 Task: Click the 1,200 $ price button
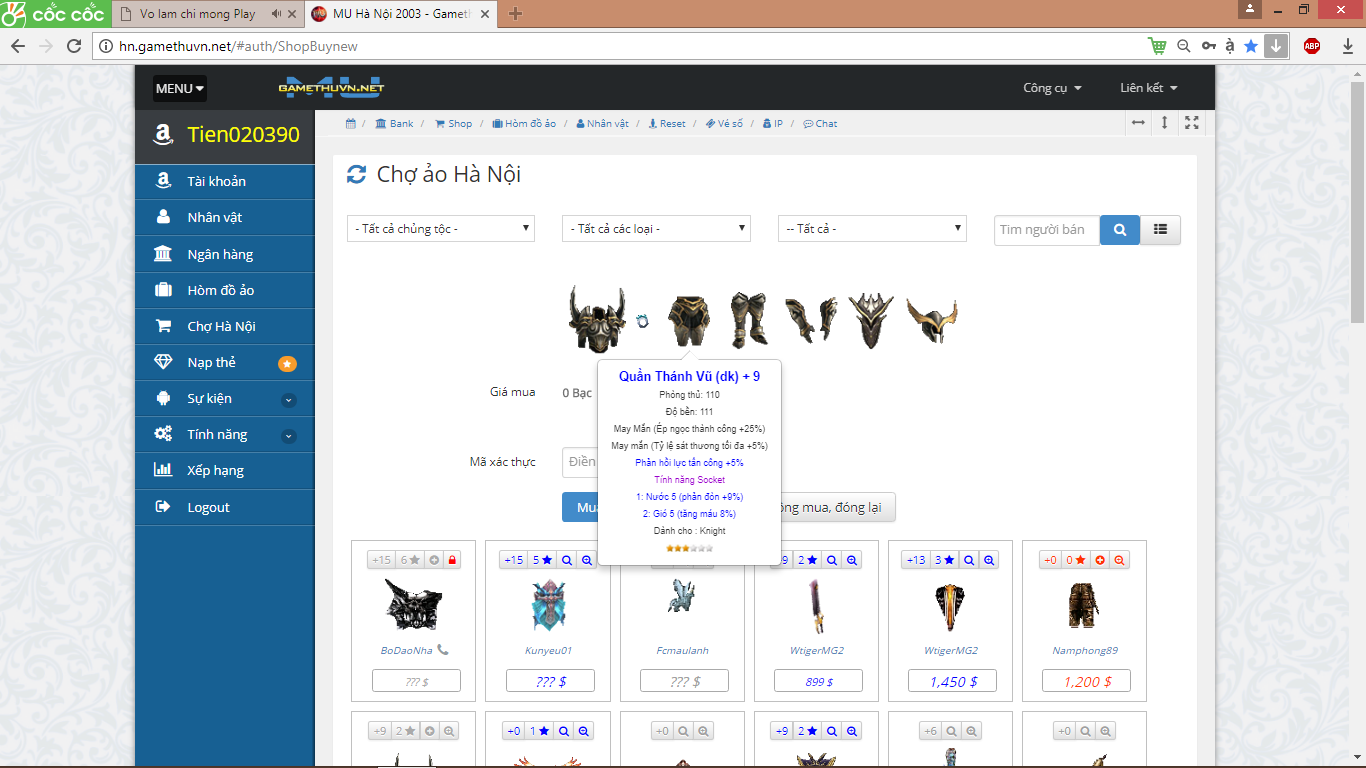[1087, 681]
